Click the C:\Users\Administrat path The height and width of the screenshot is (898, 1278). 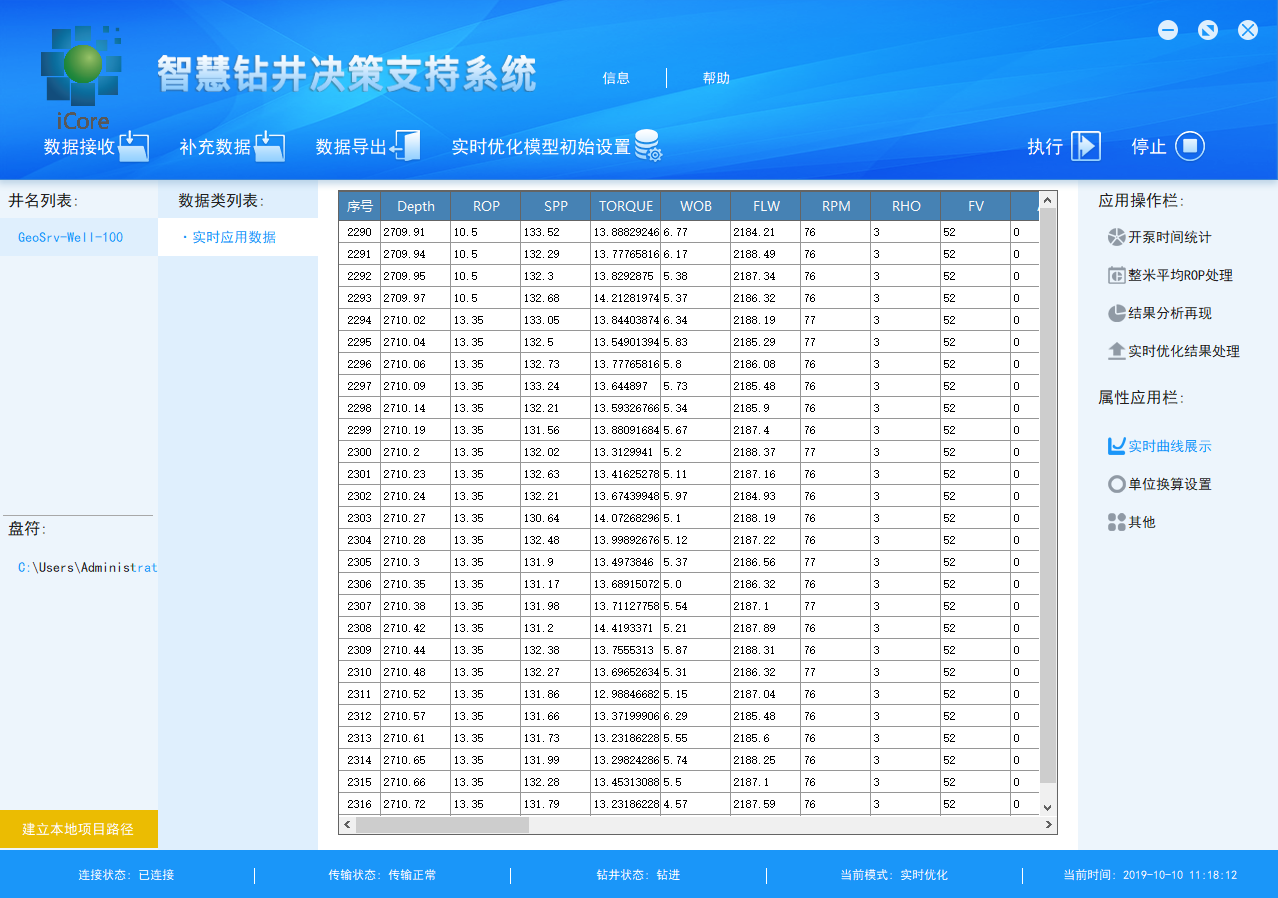(x=87, y=567)
